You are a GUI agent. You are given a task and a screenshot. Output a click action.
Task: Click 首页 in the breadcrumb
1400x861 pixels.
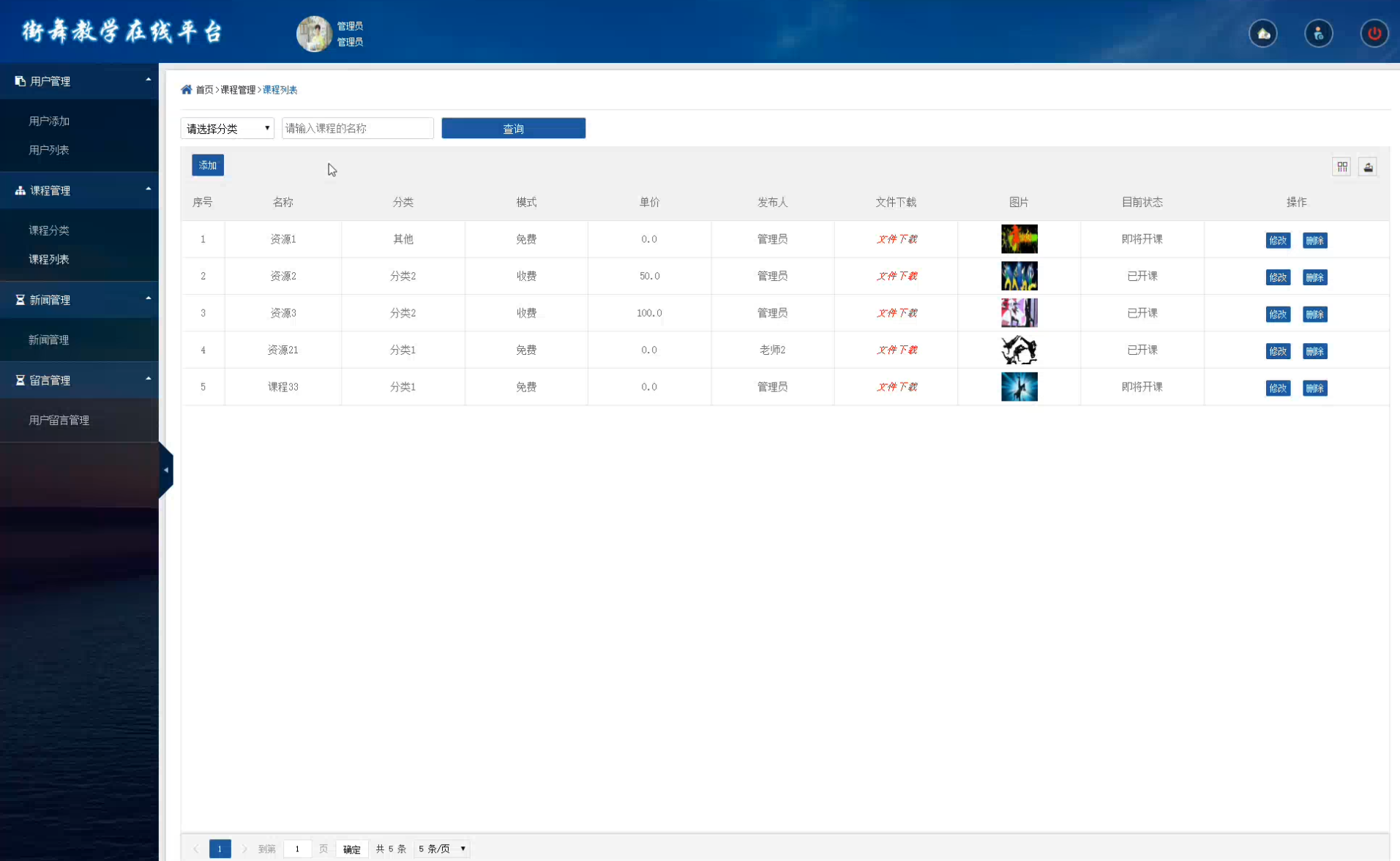click(204, 89)
